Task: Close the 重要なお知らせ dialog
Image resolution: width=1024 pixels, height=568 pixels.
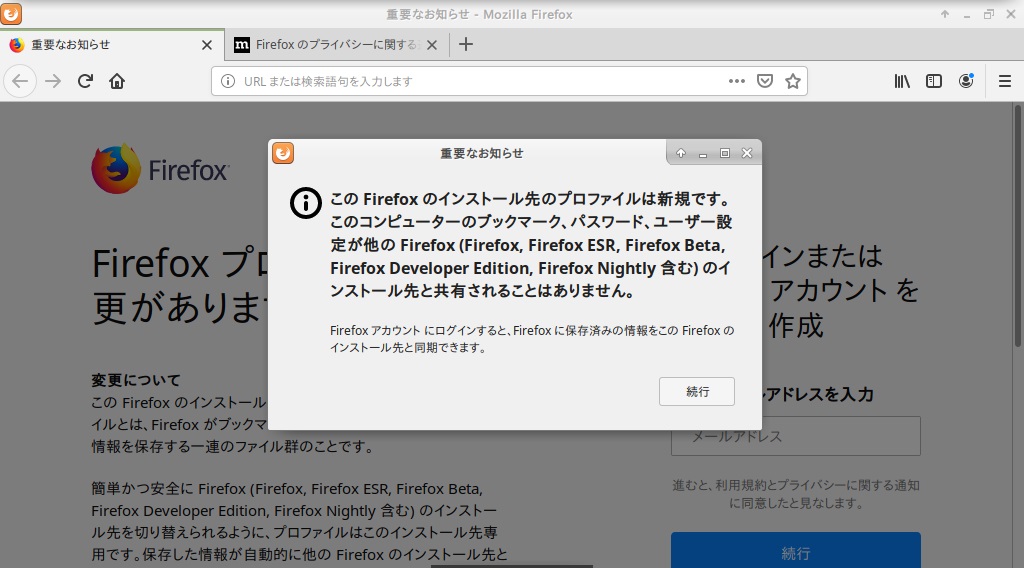Action: tap(747, 153)
